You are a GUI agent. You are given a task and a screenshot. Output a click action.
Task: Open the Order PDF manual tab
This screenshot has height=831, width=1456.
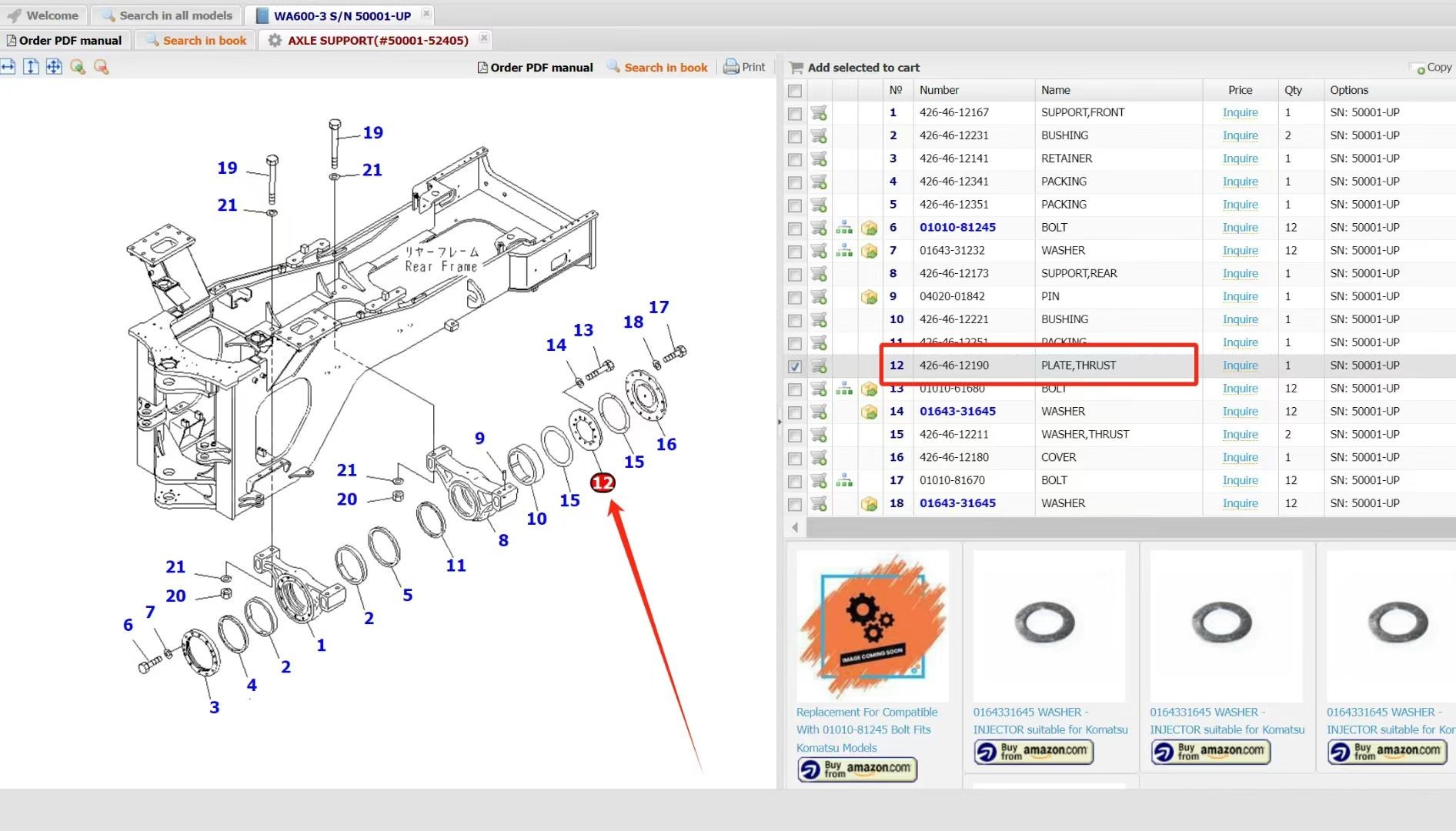64,40
